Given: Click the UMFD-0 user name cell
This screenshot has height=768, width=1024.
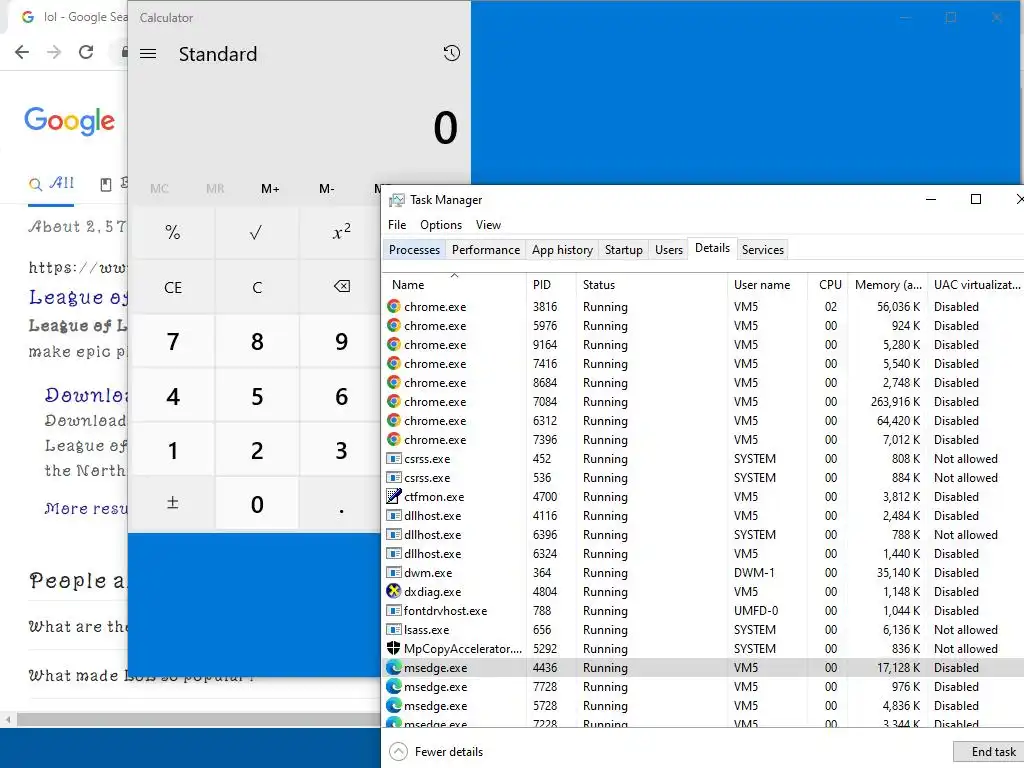Looking at the screenshot, I should click(x=756, y=611).
